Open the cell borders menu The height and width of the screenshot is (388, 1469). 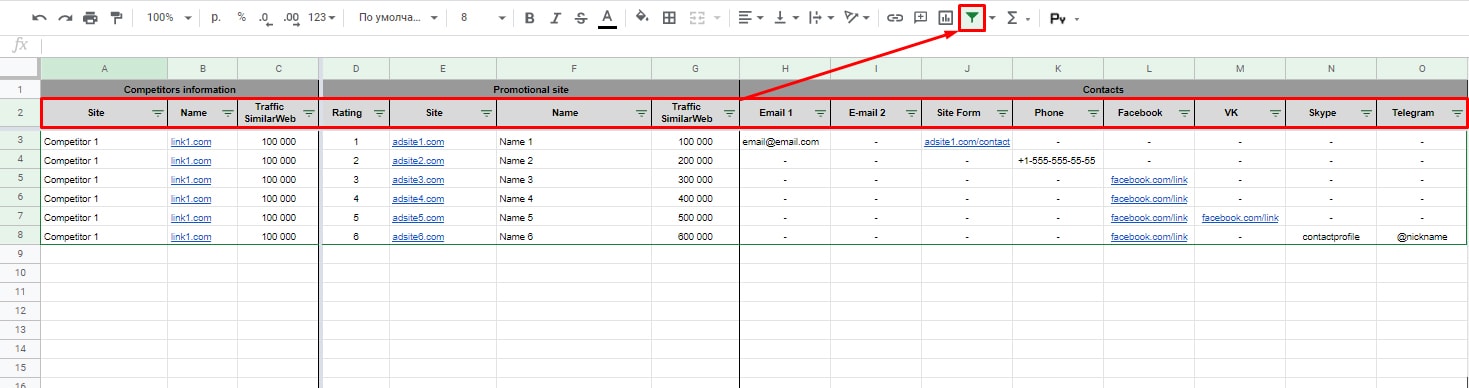click(669, 18)
